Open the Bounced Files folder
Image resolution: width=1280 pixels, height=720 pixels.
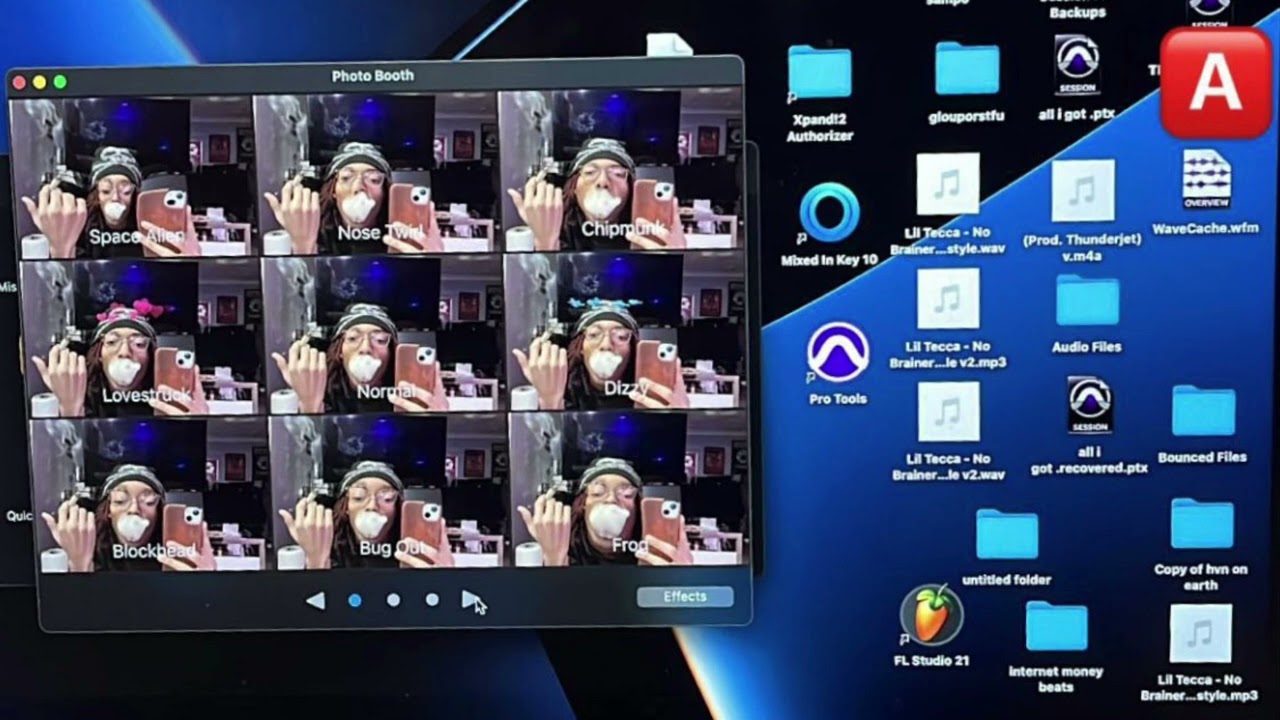pos(1203,411)
